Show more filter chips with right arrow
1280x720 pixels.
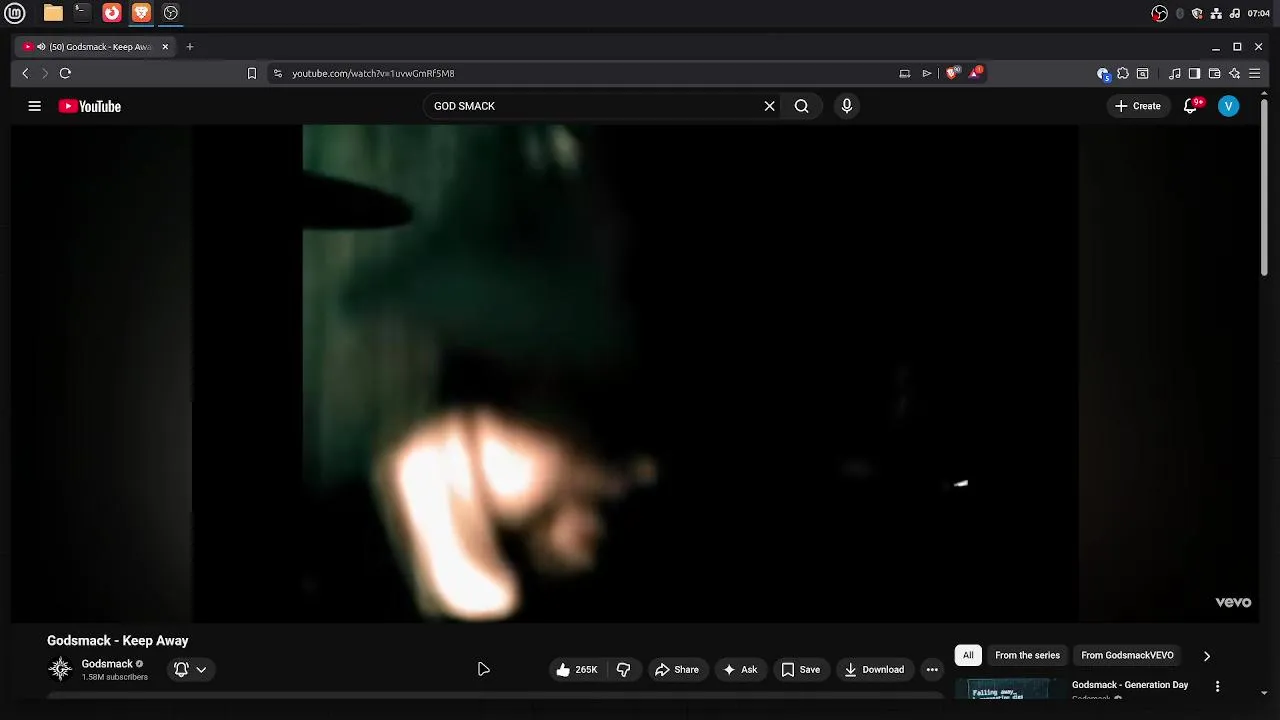[1206, 656]
